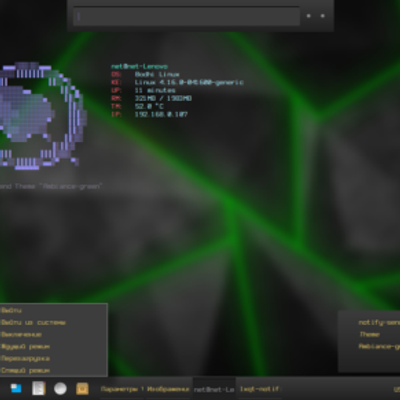The image size is (400, 400).
Task: Click the '11 minutes' uptime value
Action: [155, 90]
